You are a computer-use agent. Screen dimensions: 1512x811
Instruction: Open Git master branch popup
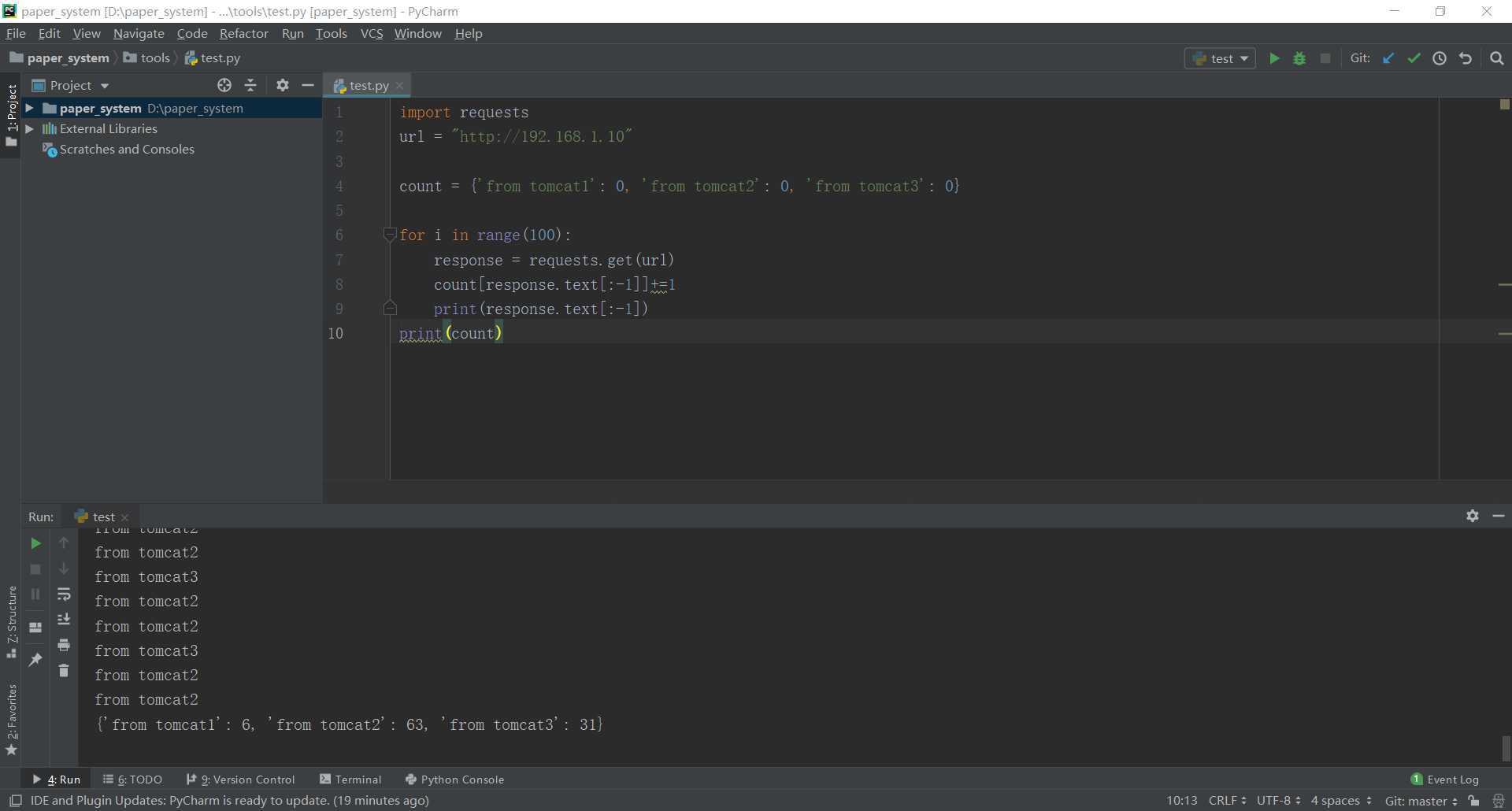1421,801
